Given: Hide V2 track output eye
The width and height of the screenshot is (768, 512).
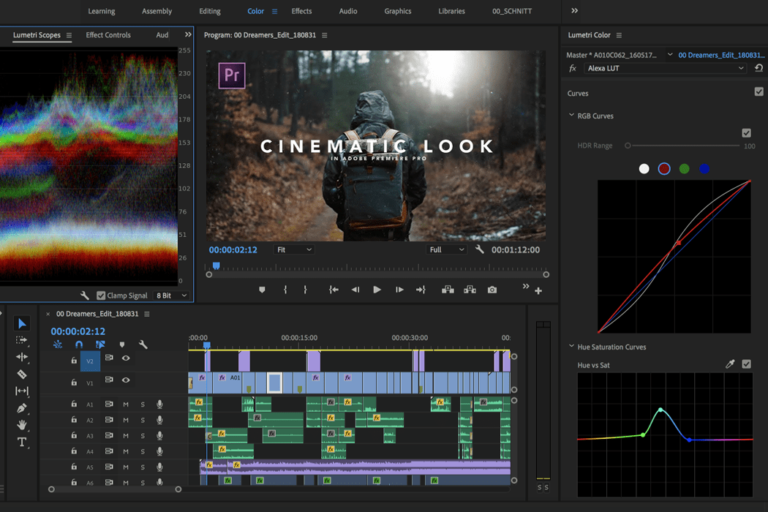Looking at the screenshot, I should [126, 358].
